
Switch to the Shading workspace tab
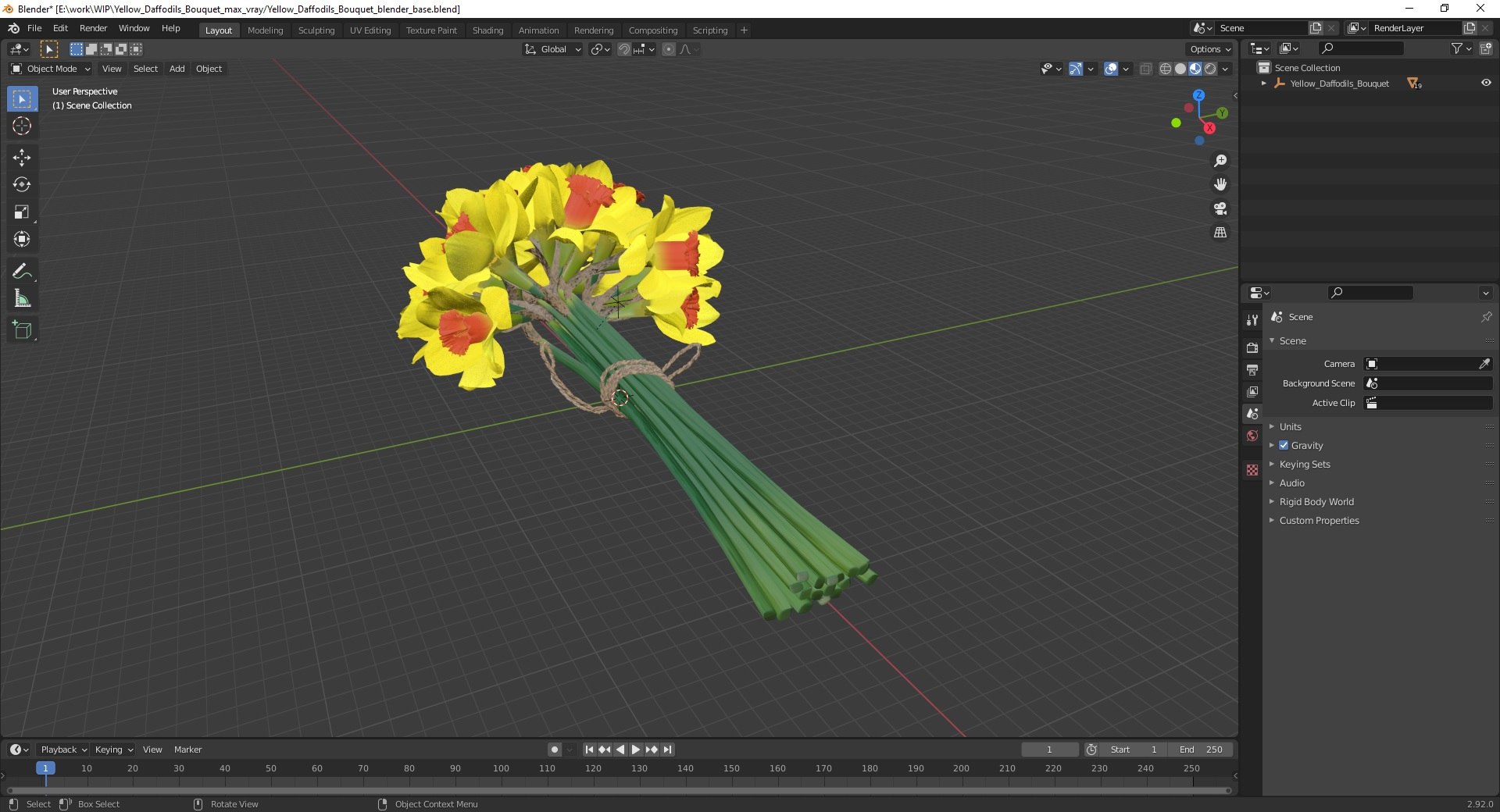tap(487, 30)
